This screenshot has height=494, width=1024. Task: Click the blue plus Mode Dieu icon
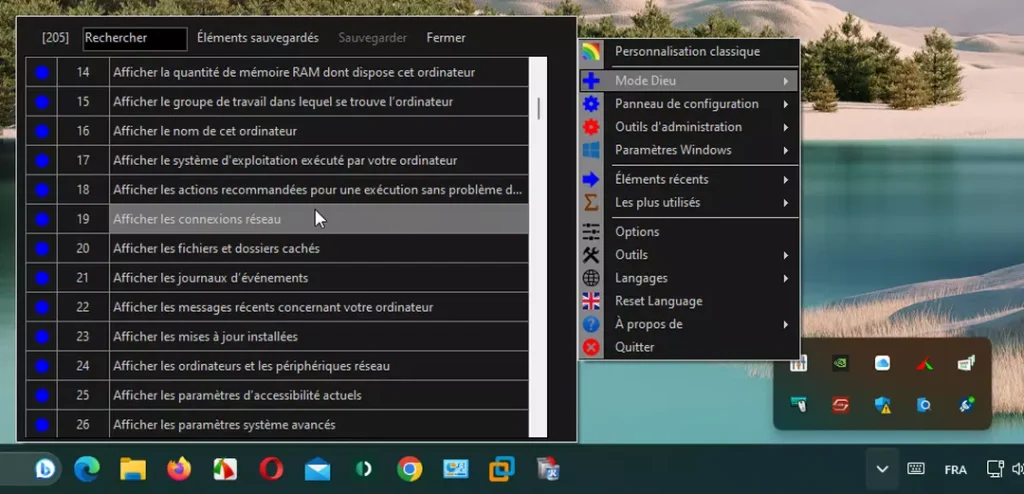(x=591, y=81)
